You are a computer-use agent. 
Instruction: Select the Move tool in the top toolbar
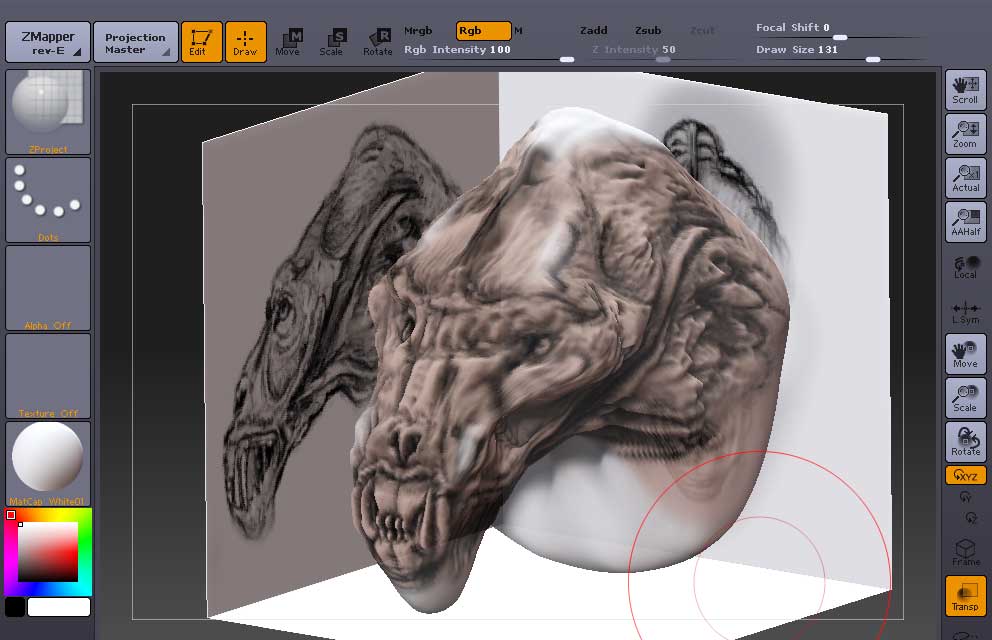coord(288,42)
